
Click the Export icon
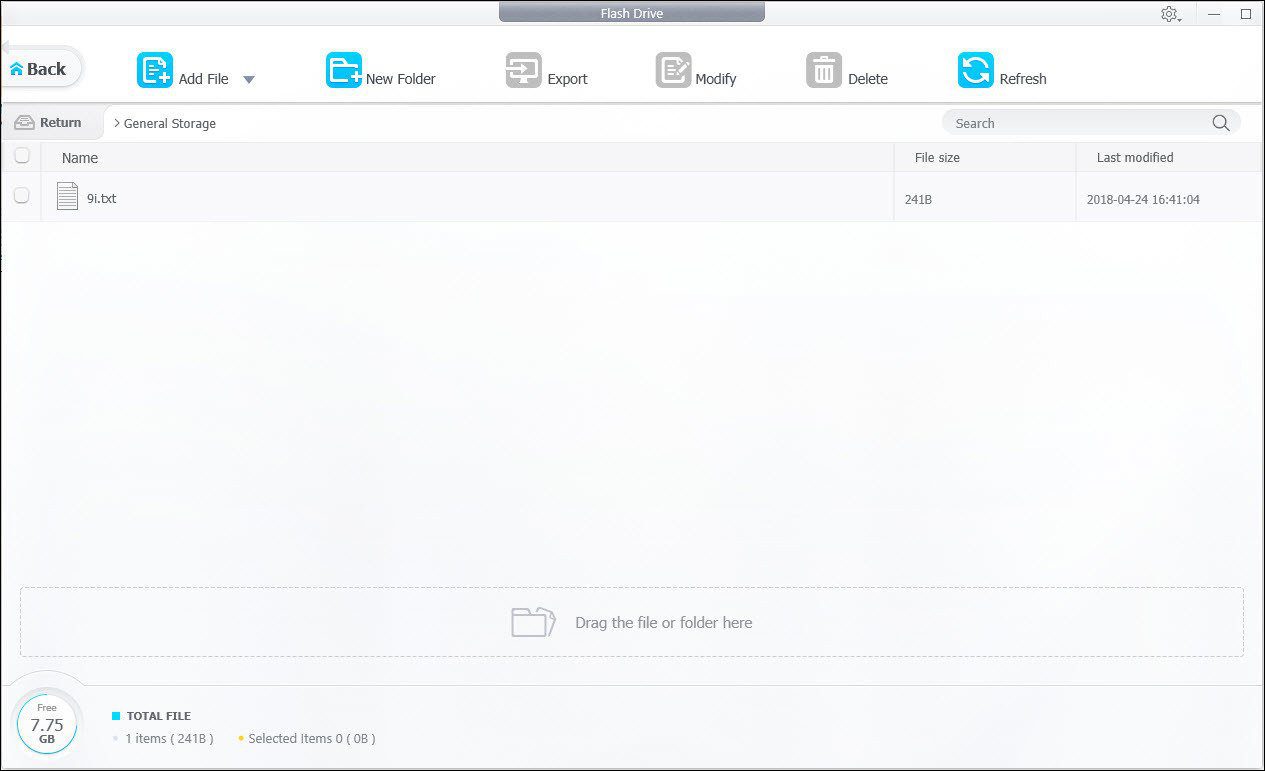tap(524, 70)
